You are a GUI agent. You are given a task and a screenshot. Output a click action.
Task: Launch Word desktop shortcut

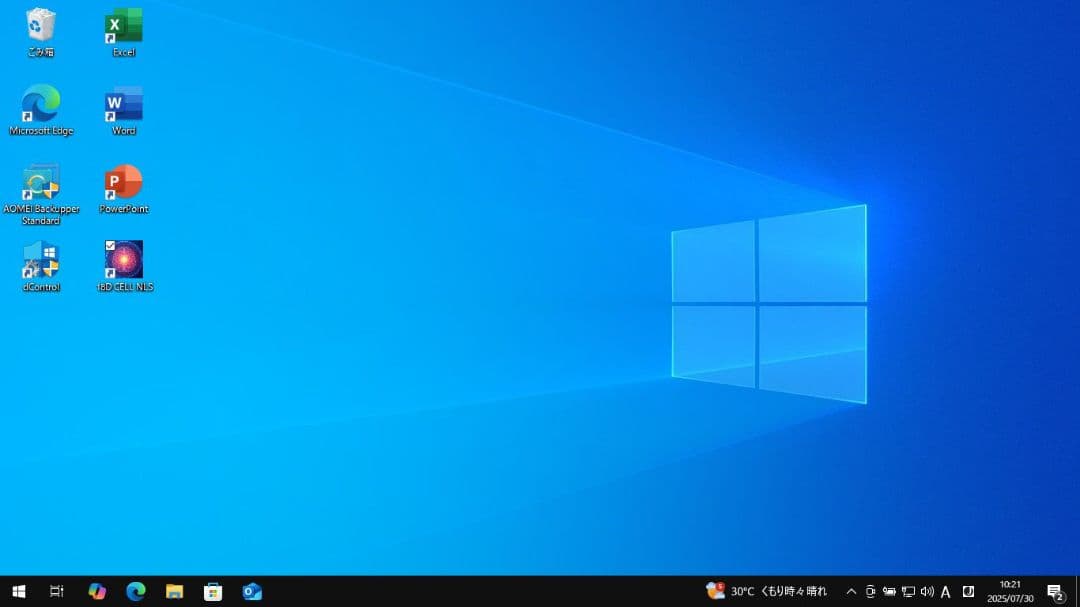[122, 103]
